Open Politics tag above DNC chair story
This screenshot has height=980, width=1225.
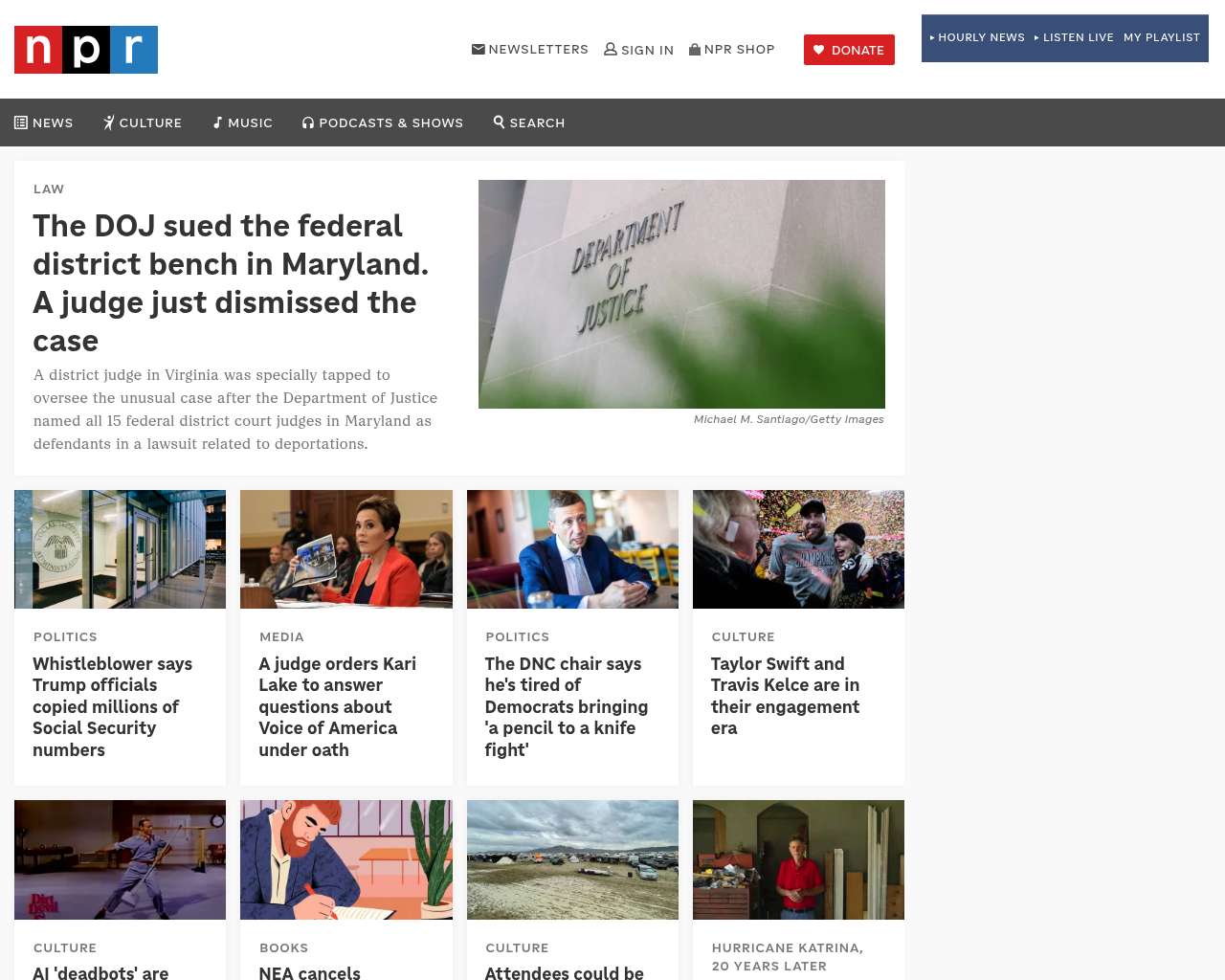tap(517, 636)
